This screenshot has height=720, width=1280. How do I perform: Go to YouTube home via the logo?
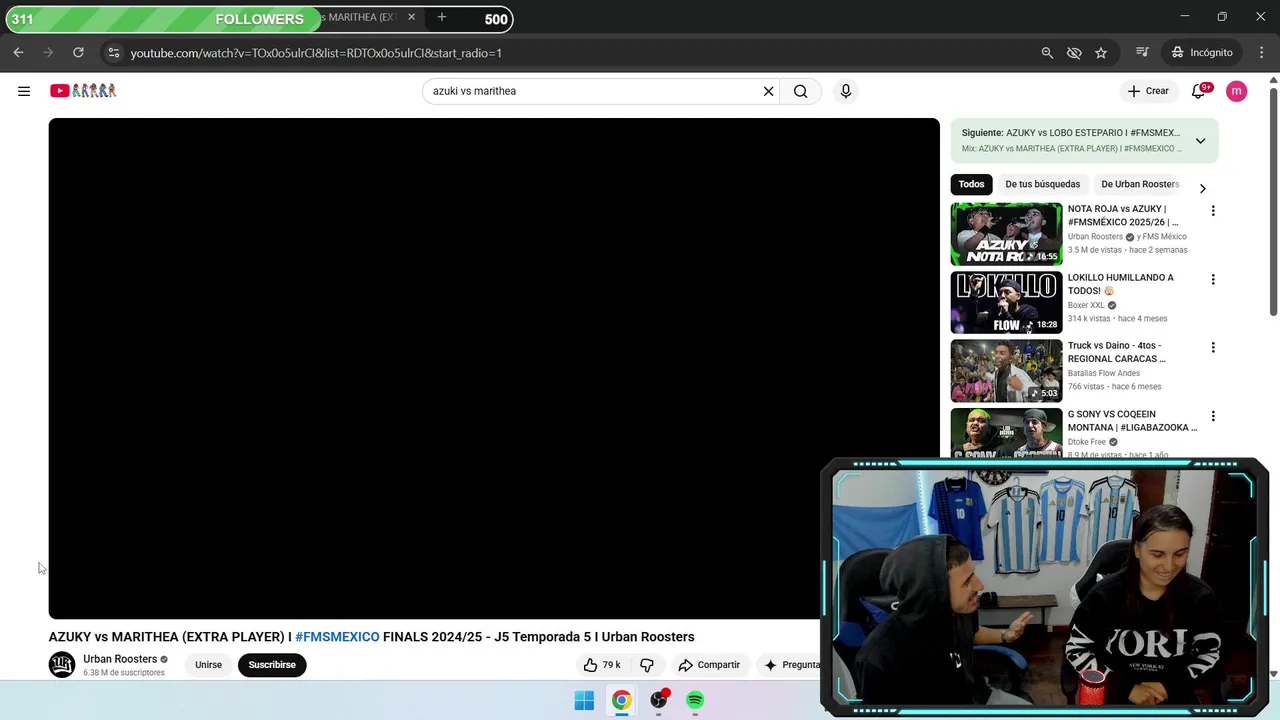click(x=83, y=91)
